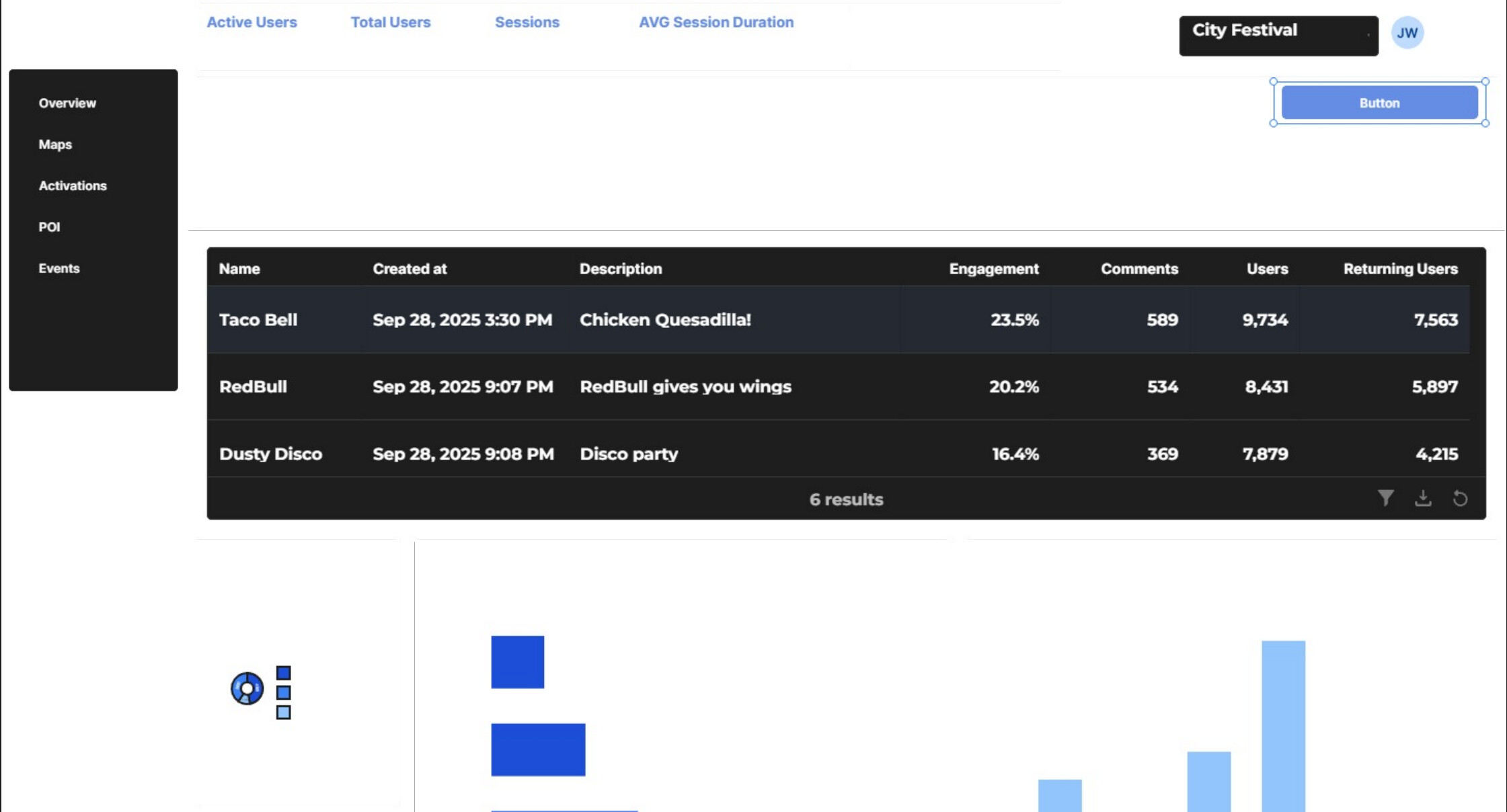Select Activations in the sidebar

(x=73, y=186)
